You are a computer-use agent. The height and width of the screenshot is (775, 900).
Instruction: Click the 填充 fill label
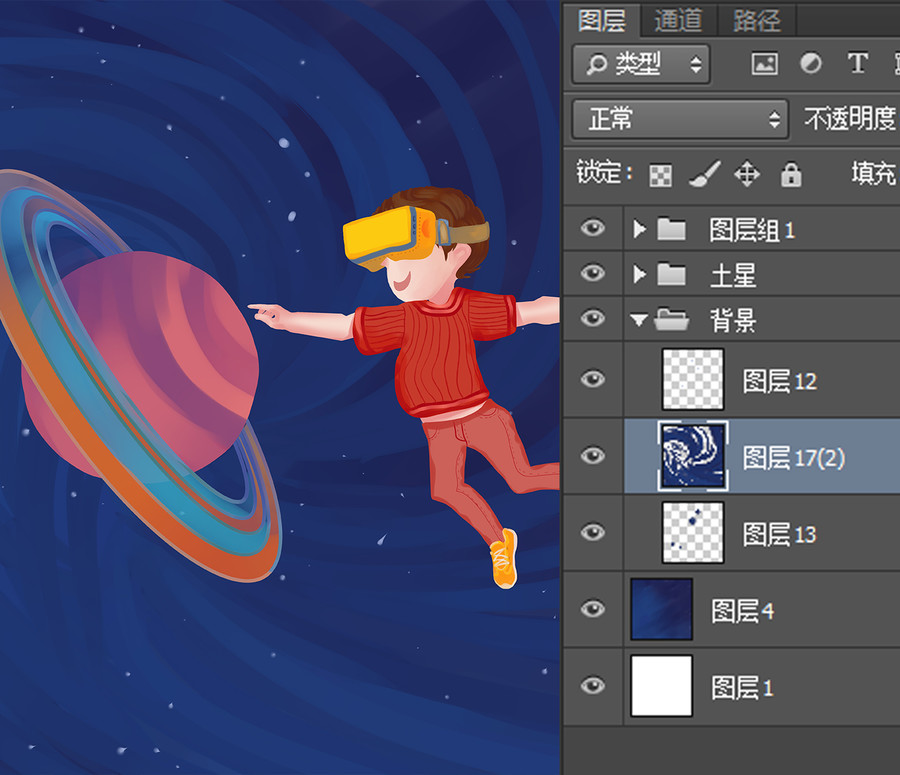coord(873,173)
